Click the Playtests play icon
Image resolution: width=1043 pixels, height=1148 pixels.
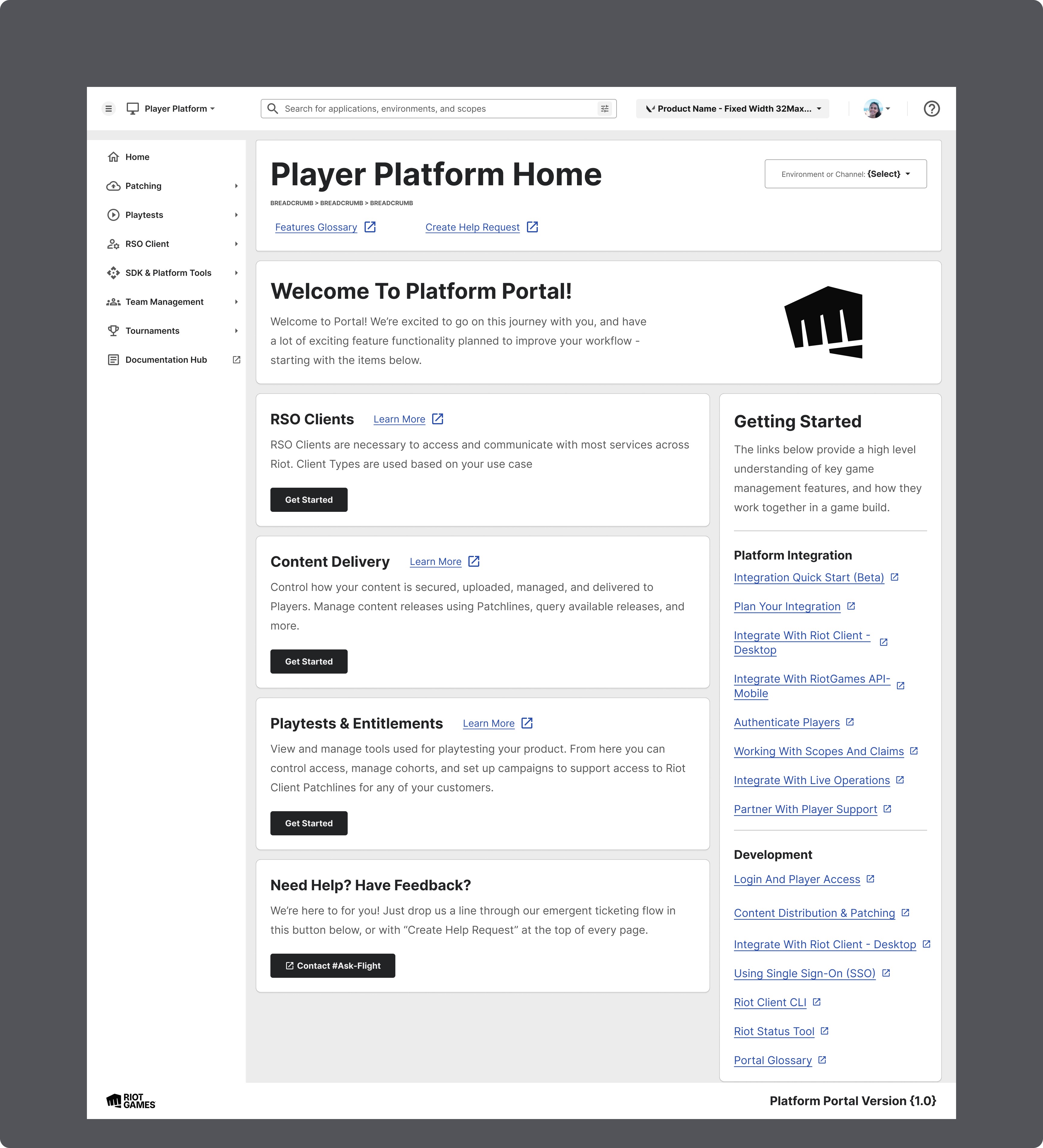(x=113, y=215)
